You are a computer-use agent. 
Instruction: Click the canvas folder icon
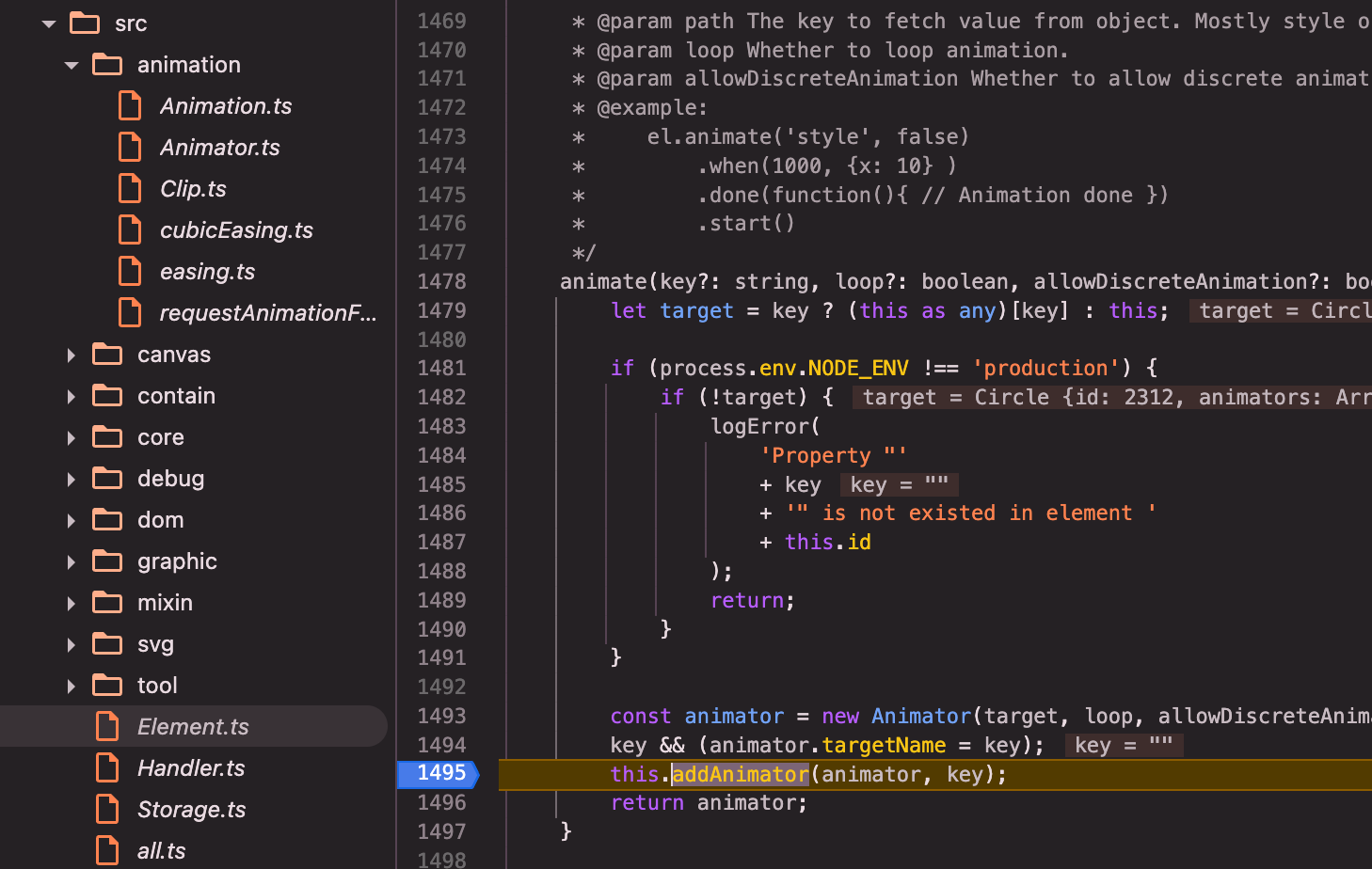click(107, 355)
